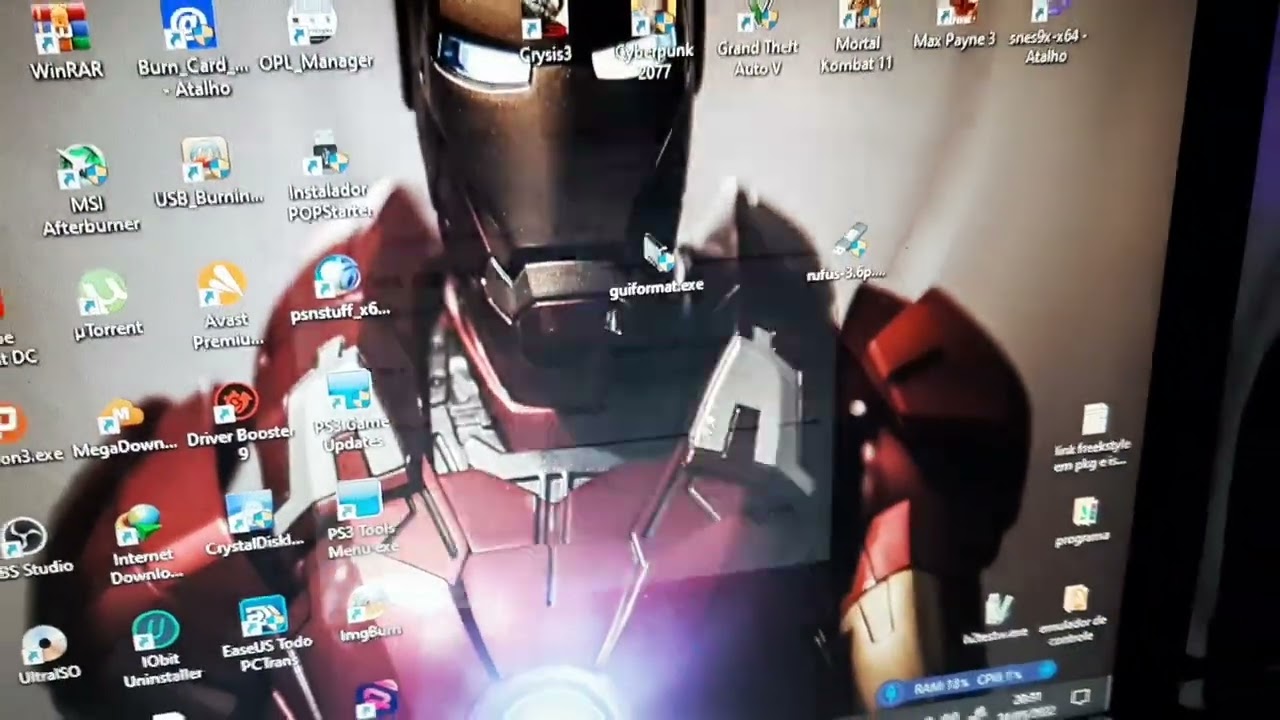Screen dimensions: 1280x720
Task: Open the OPL_Manager desktop icon
Action: pyautogui.click(x=315, y=37)
